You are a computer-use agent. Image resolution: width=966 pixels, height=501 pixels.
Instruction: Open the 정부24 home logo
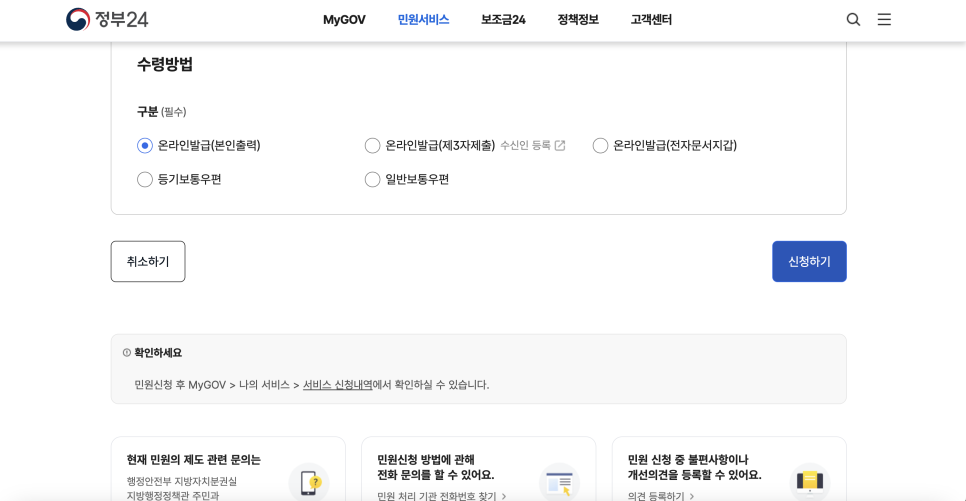coord(107,20)
